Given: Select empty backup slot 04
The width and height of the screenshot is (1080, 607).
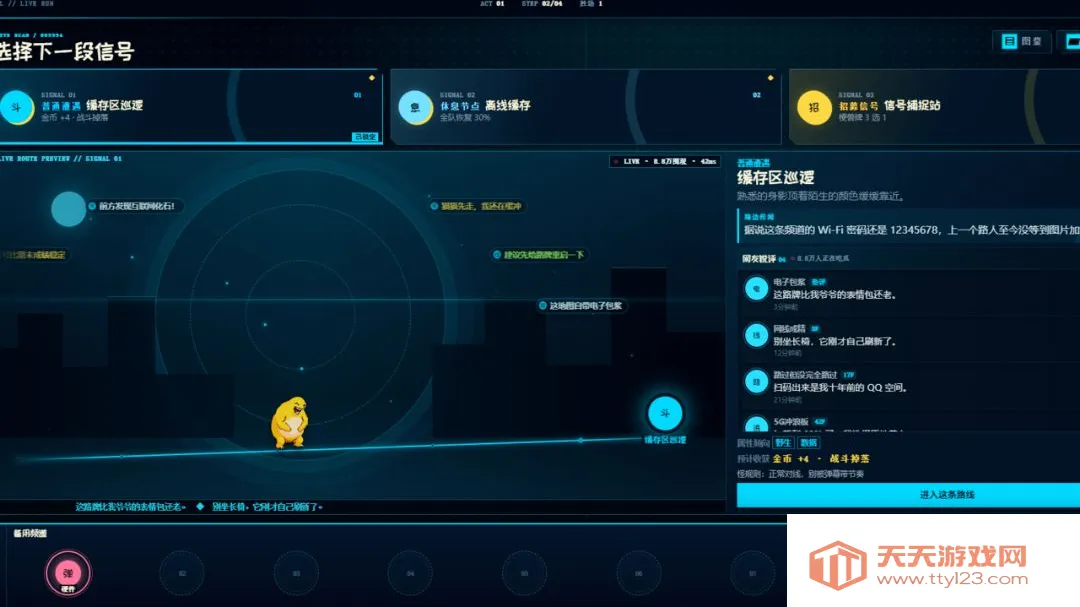Looking at the screenshot, I should 411,573.
